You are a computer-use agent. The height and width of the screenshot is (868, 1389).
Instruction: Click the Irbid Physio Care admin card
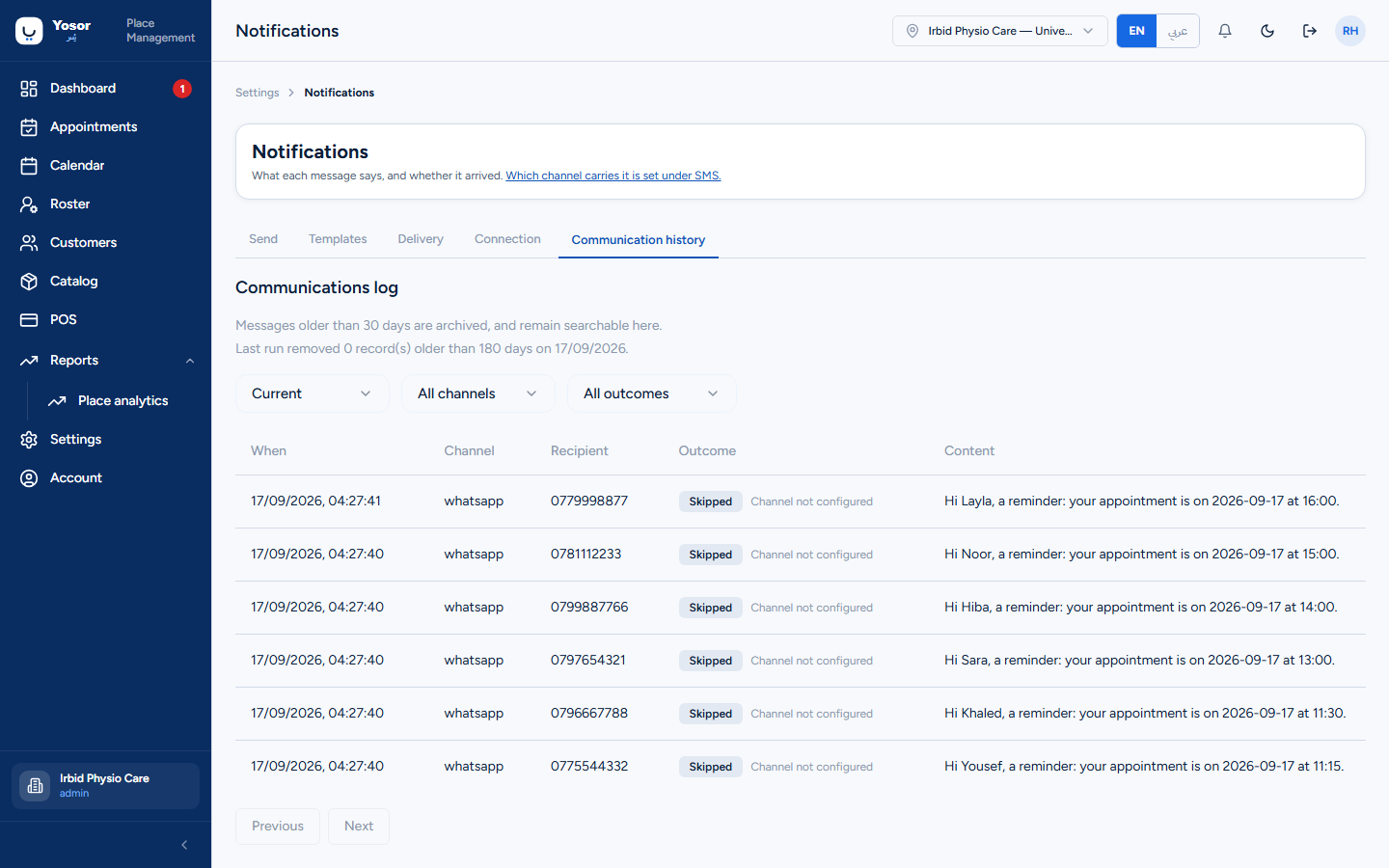(106, 786)
